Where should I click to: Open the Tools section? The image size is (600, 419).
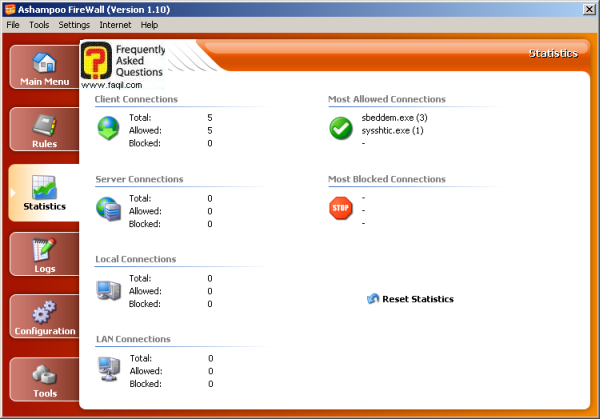[43, 381]
